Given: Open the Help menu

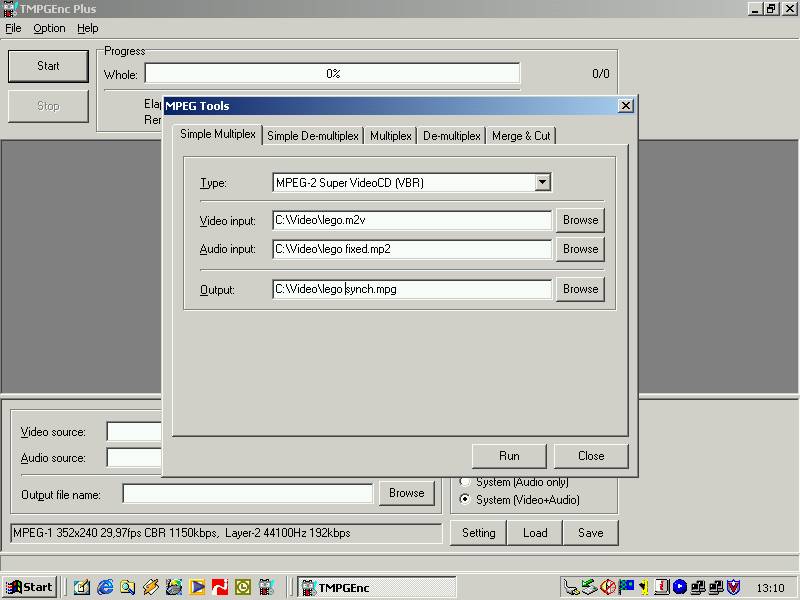Looking at the screenshot, I should (x=88, y=28).
